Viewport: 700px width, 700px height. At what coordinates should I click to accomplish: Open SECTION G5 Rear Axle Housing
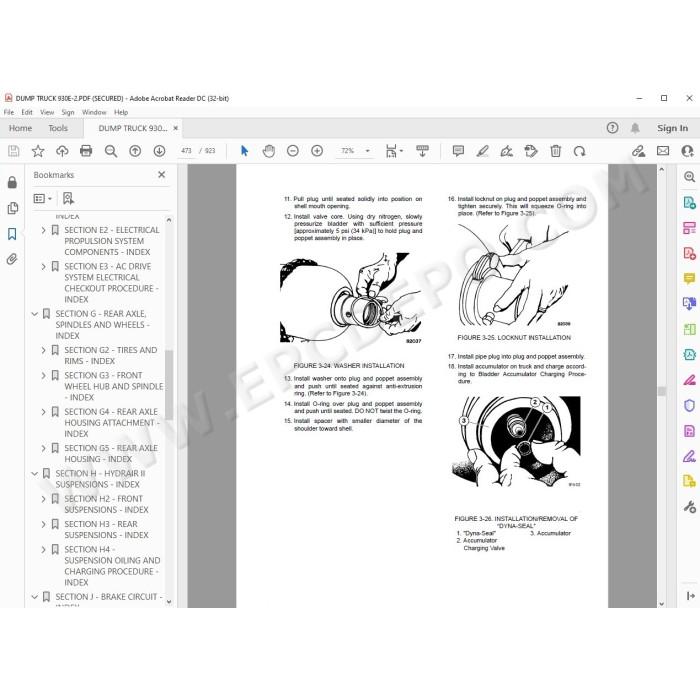[111, 454]
